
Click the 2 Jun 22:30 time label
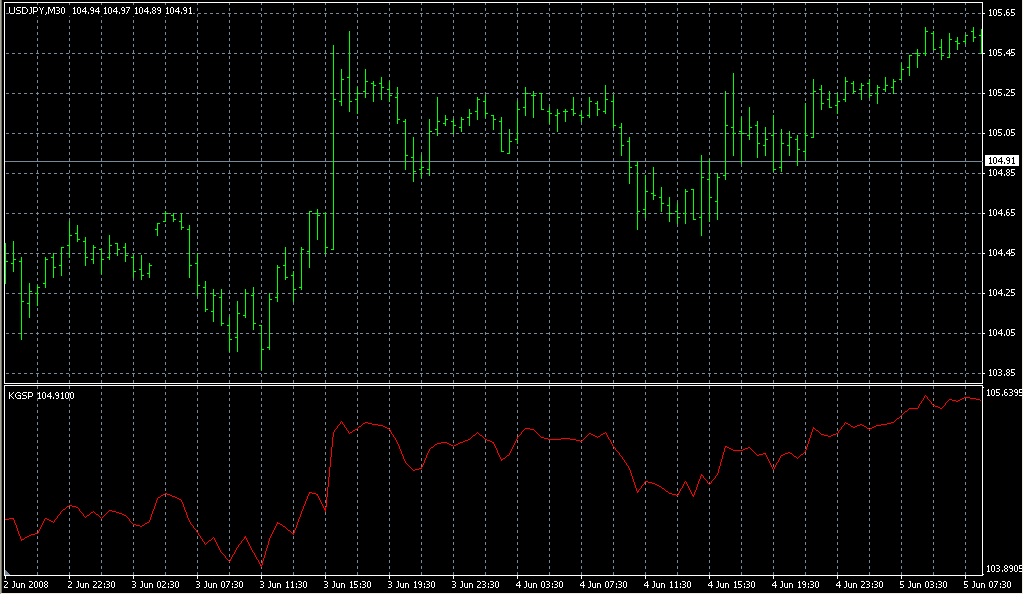pos(92,584)
